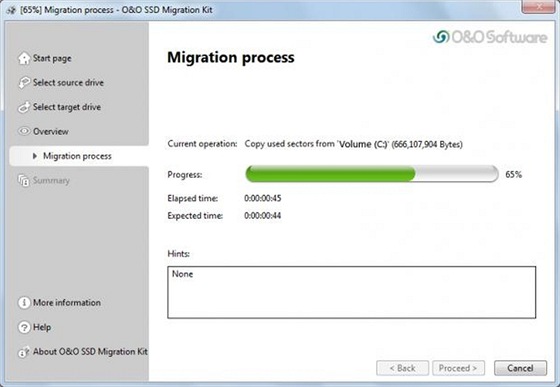560x387 pixels.
Task: Click the arrow beside Migration process
Action: (35, 156)
